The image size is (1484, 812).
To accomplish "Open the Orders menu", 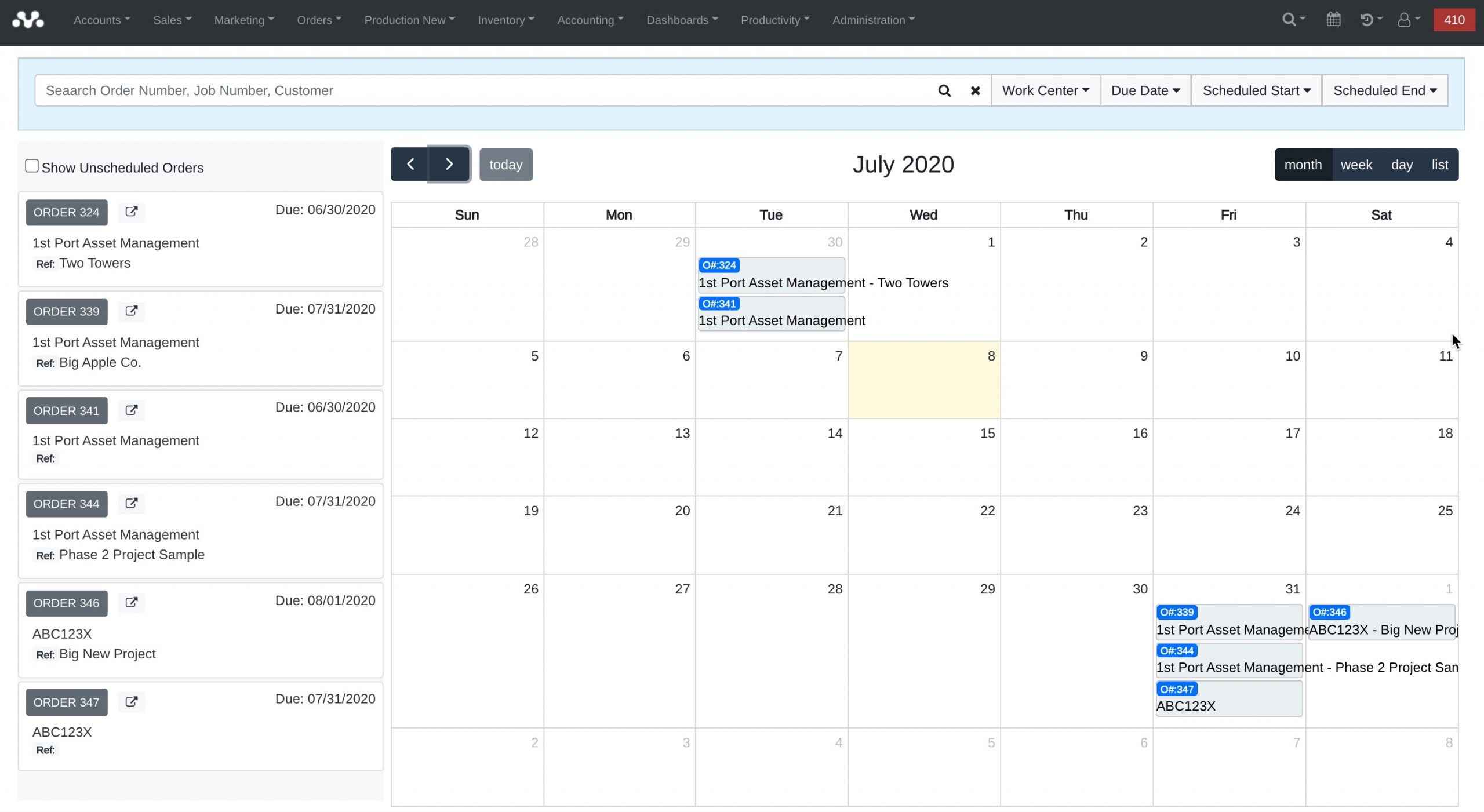I will pyautogui.click(x=319, y=20).
